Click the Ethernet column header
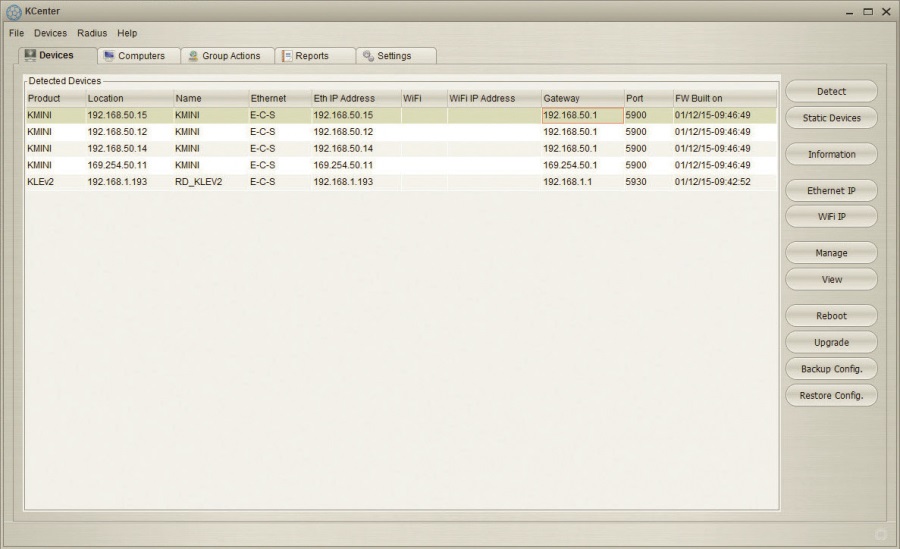The width and height of the screenshot is (900, 549). pyautogui.click(x=280, y=98)
